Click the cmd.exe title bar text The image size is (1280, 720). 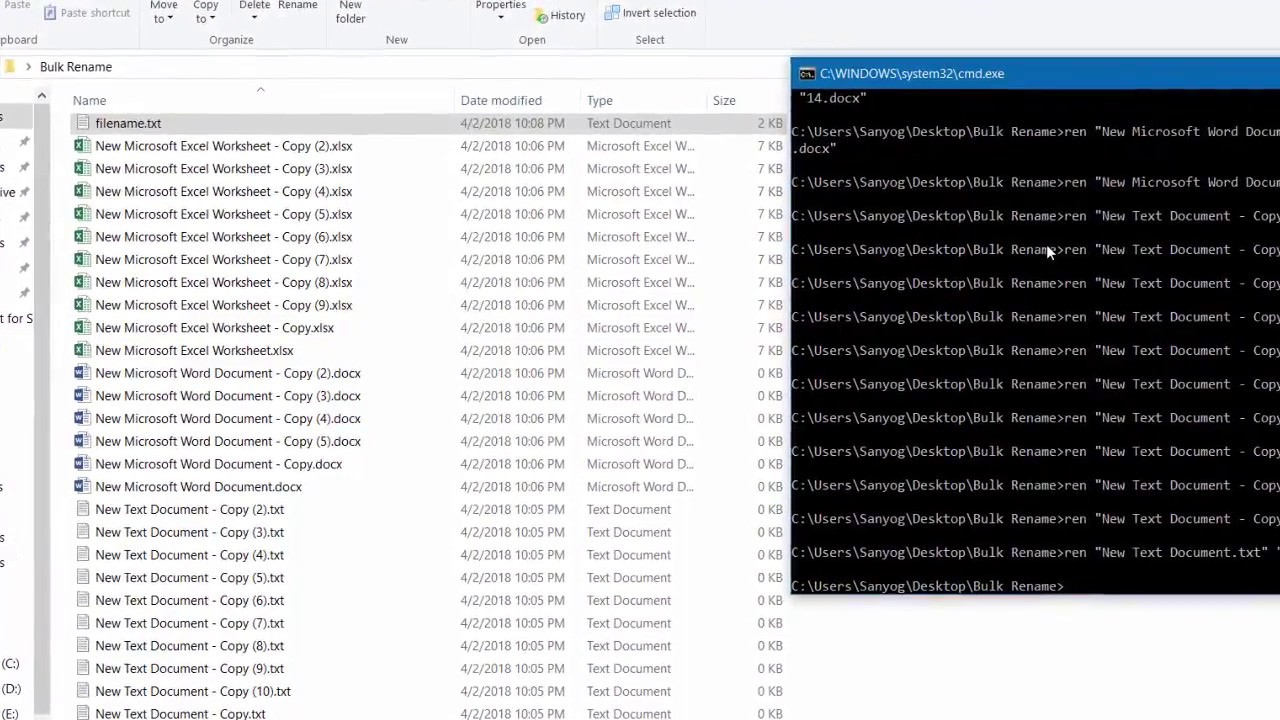tap(912, 74)
